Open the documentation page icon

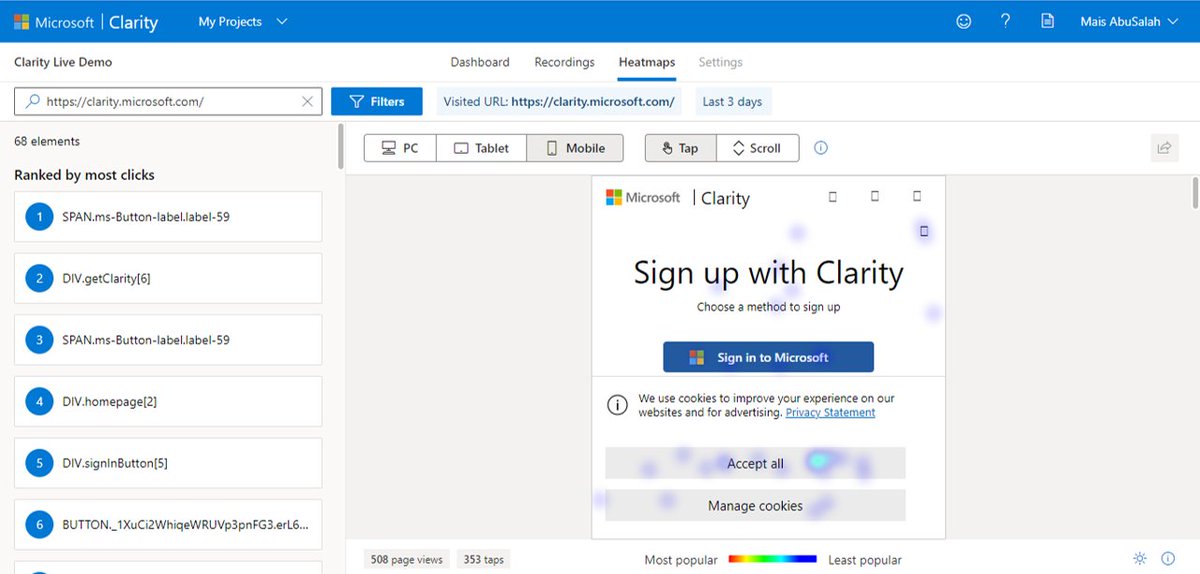pos(1048,21)
